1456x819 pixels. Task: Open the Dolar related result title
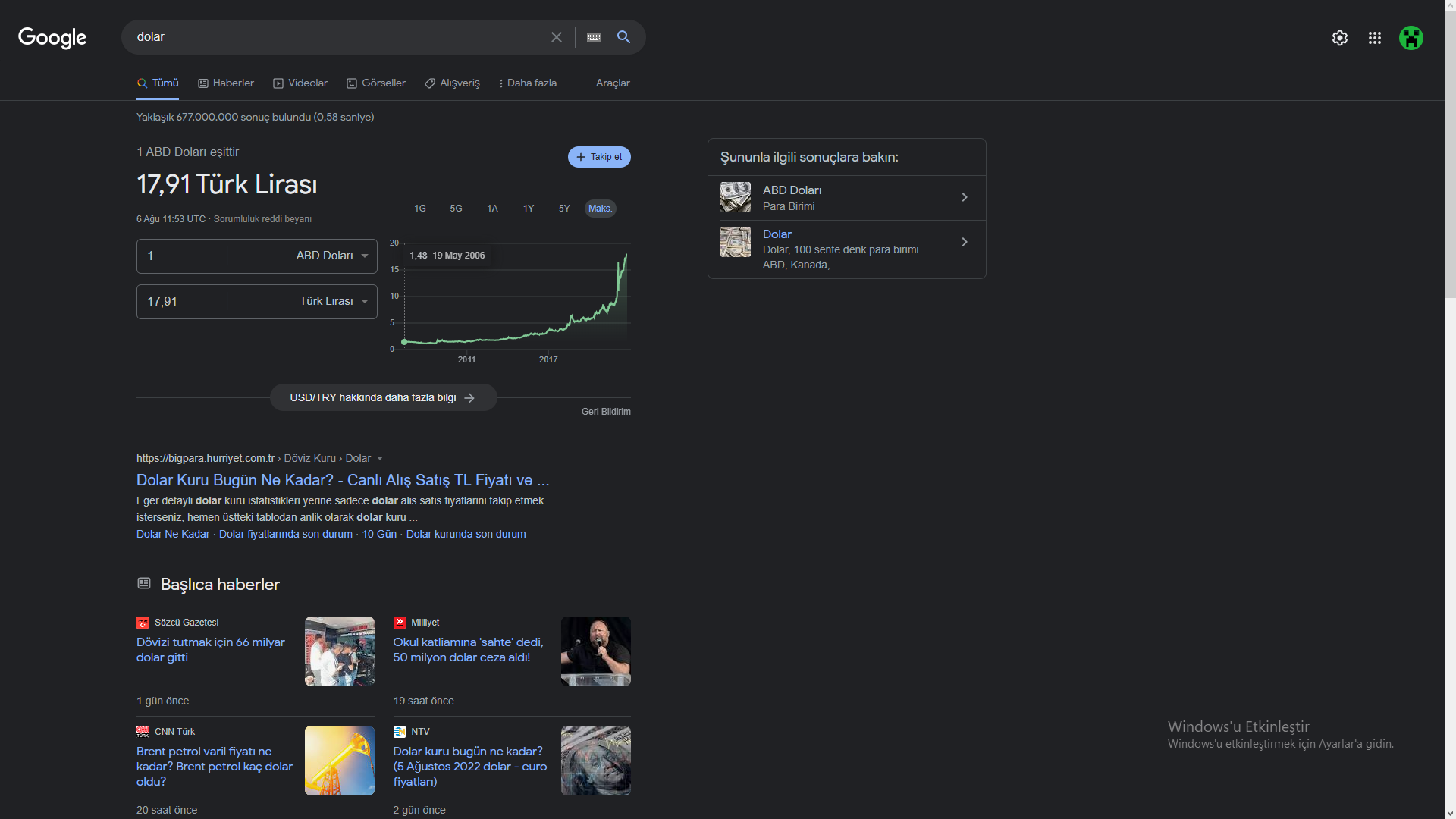(777, 234)
